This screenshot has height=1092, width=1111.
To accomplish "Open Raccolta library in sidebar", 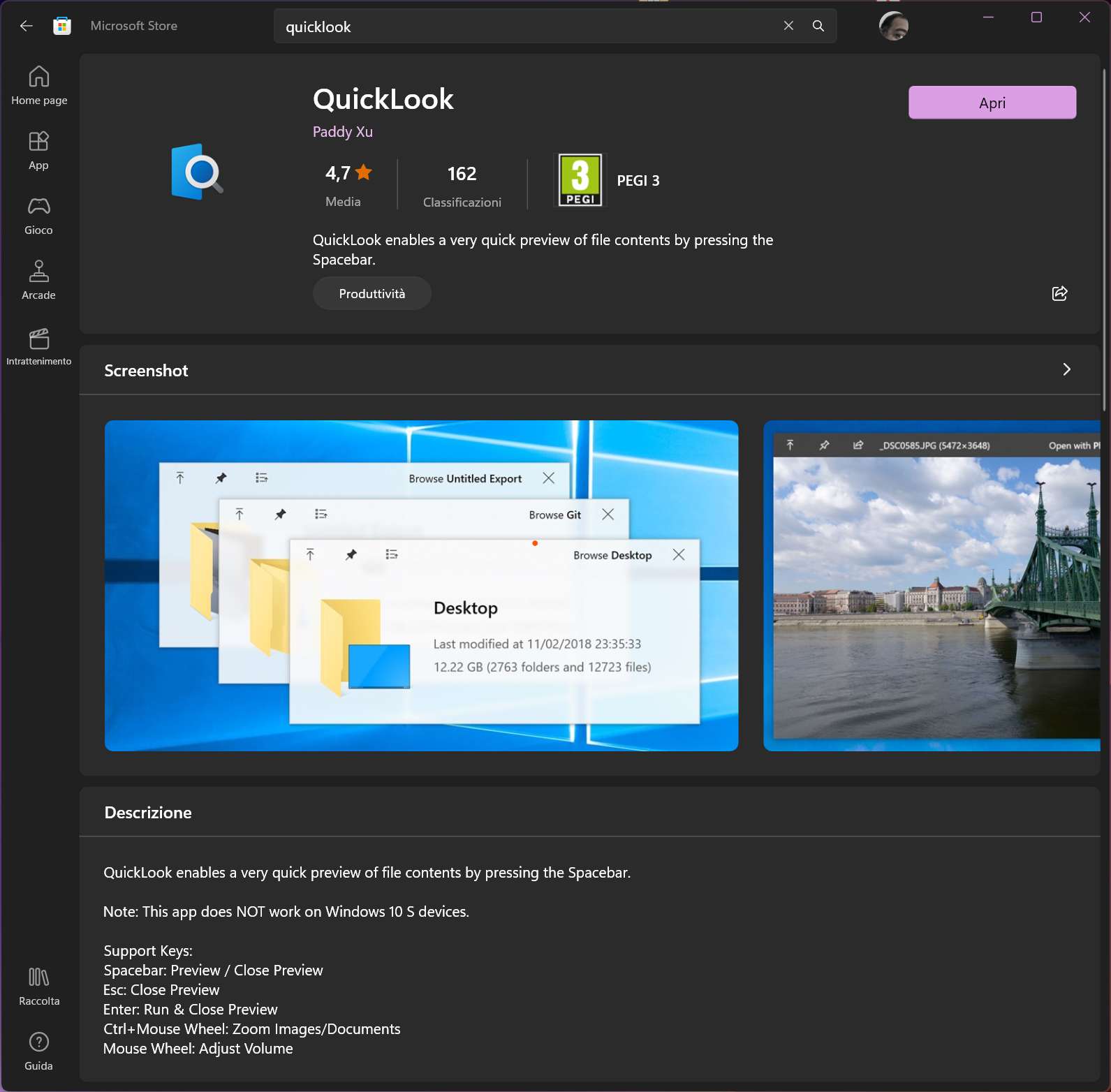I will coord(39,986).
